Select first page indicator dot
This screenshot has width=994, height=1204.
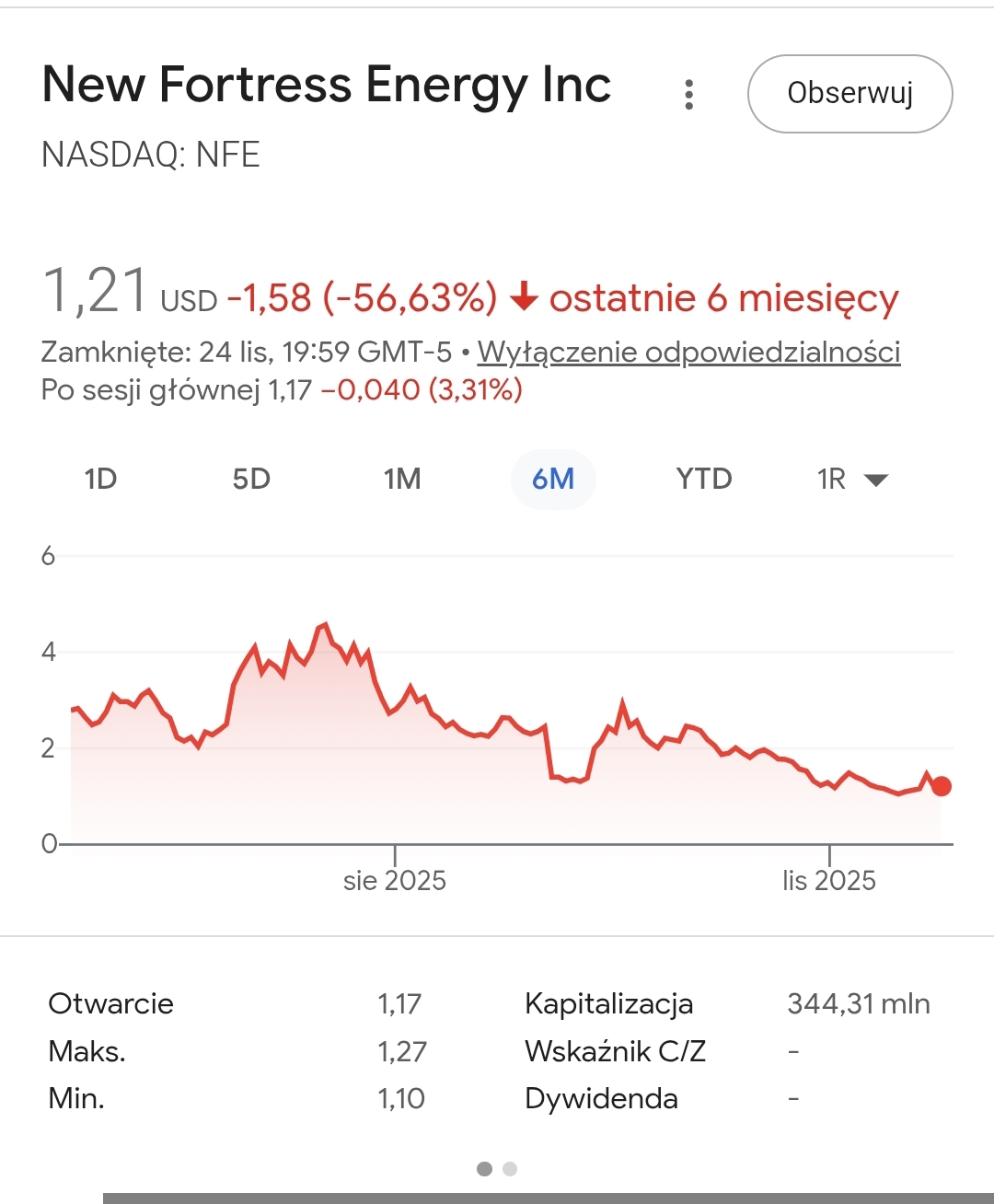(484, 1169)
